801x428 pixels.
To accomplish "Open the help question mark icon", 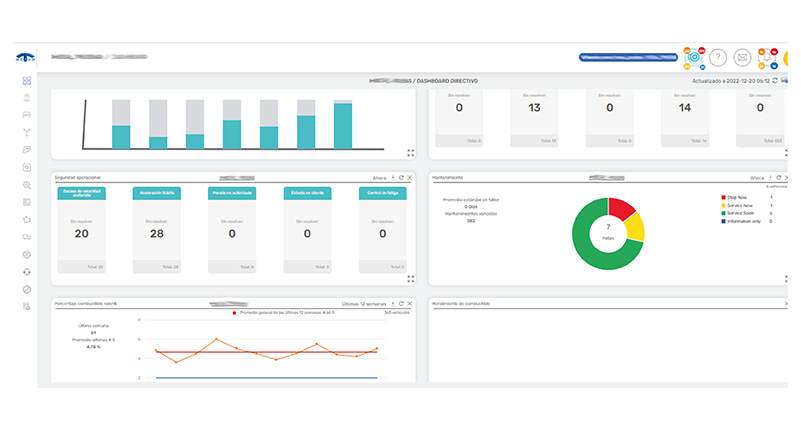I will pos(718,57).
